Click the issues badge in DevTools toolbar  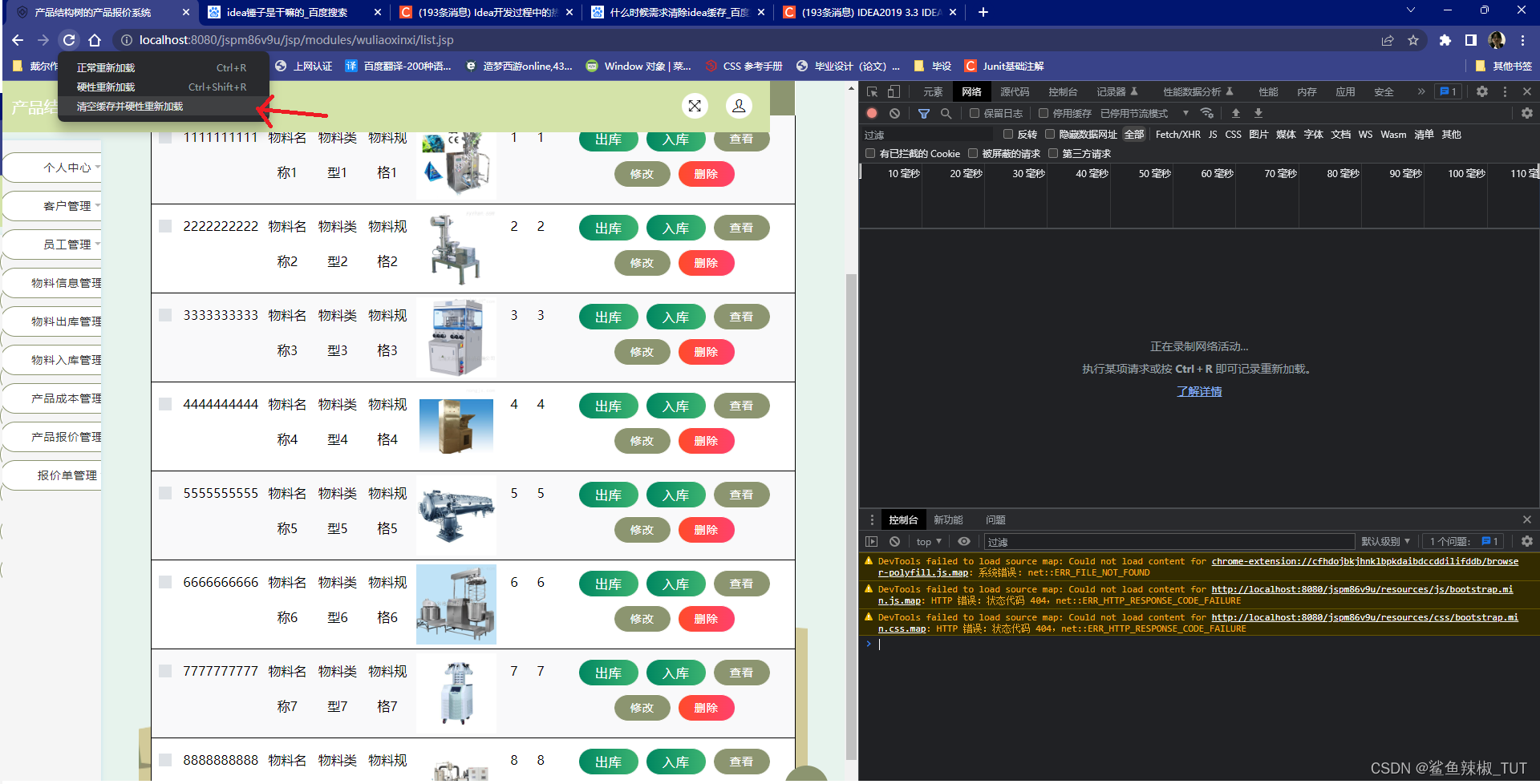[x=1449, y=92]
